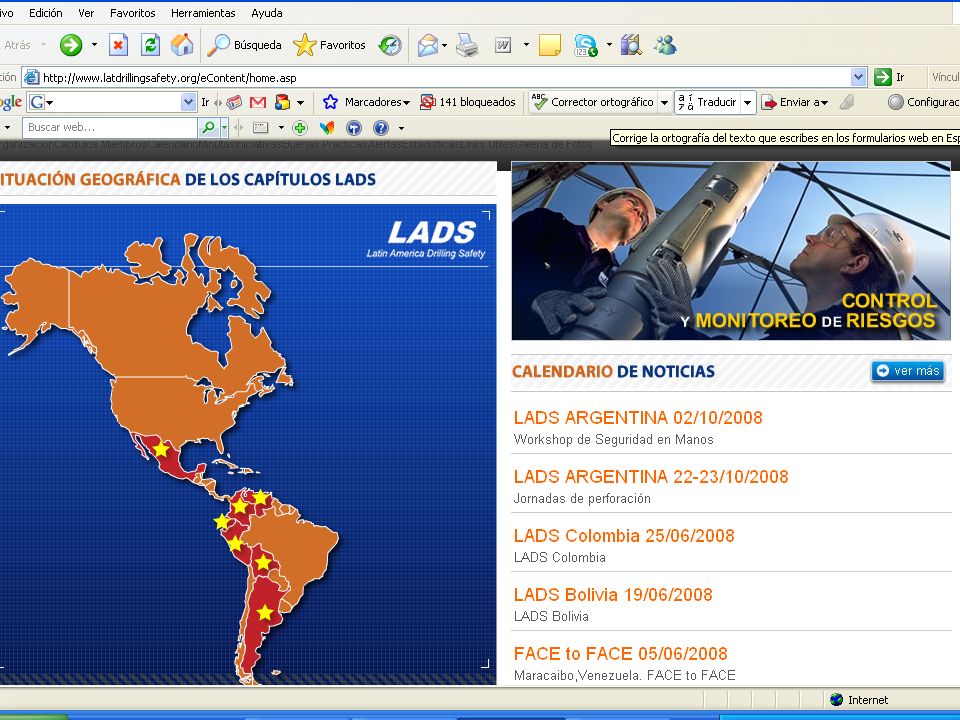
Task: Open LADS ARGENTINA 22-23/10/2008 news link
Action: tap(651, 476)
